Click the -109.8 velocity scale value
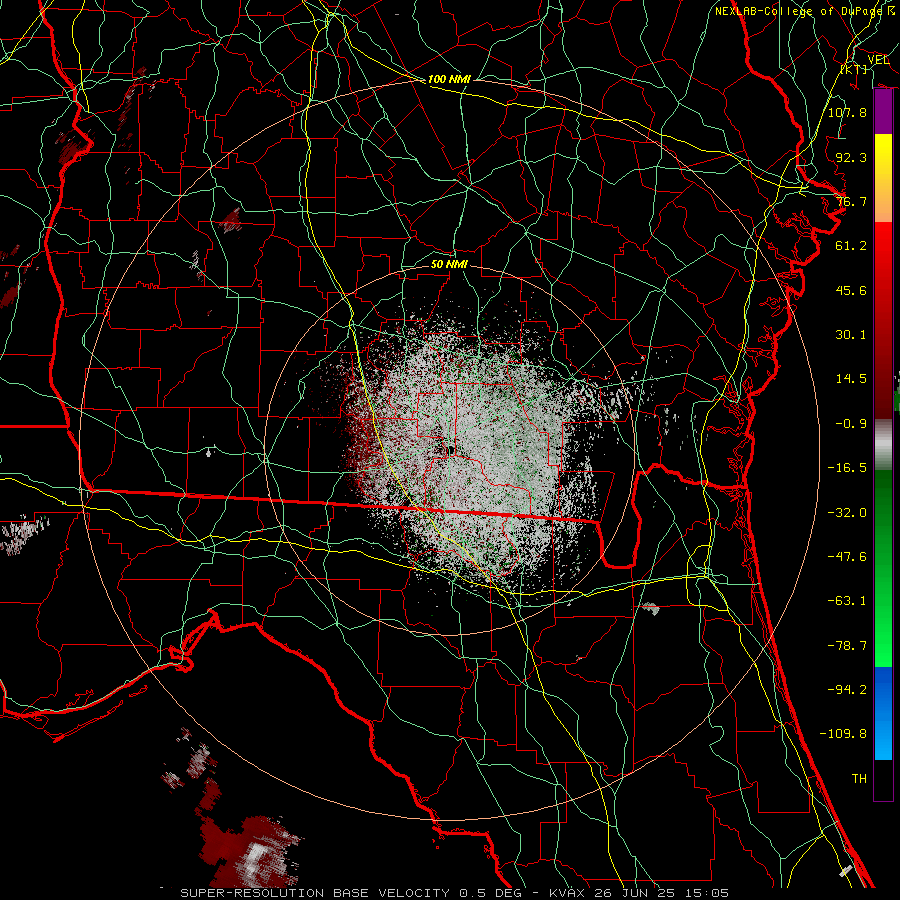The width and height of the screenshot is (900, 900). 843,734
